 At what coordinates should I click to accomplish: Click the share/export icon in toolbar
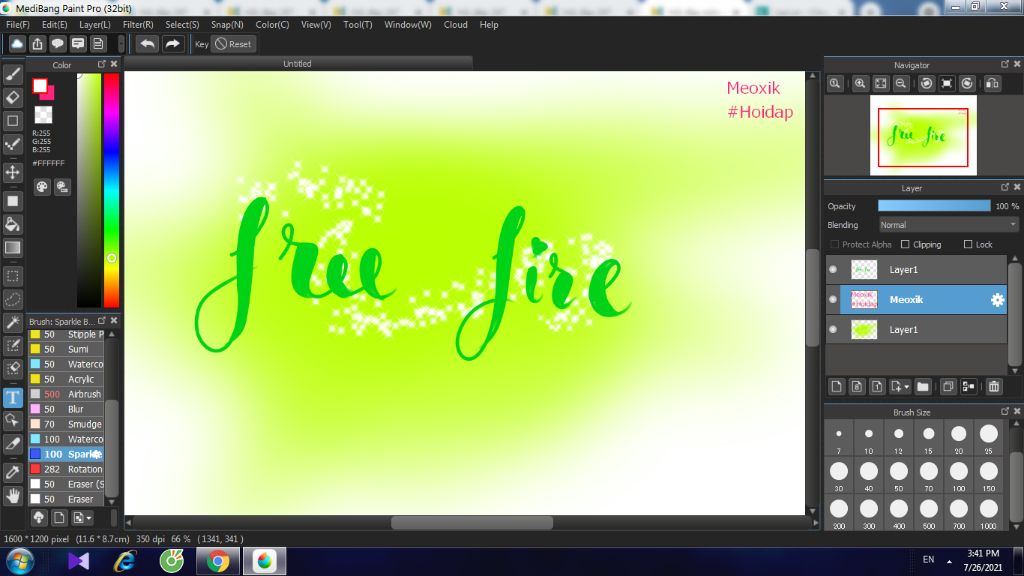(x=37, y=44)
